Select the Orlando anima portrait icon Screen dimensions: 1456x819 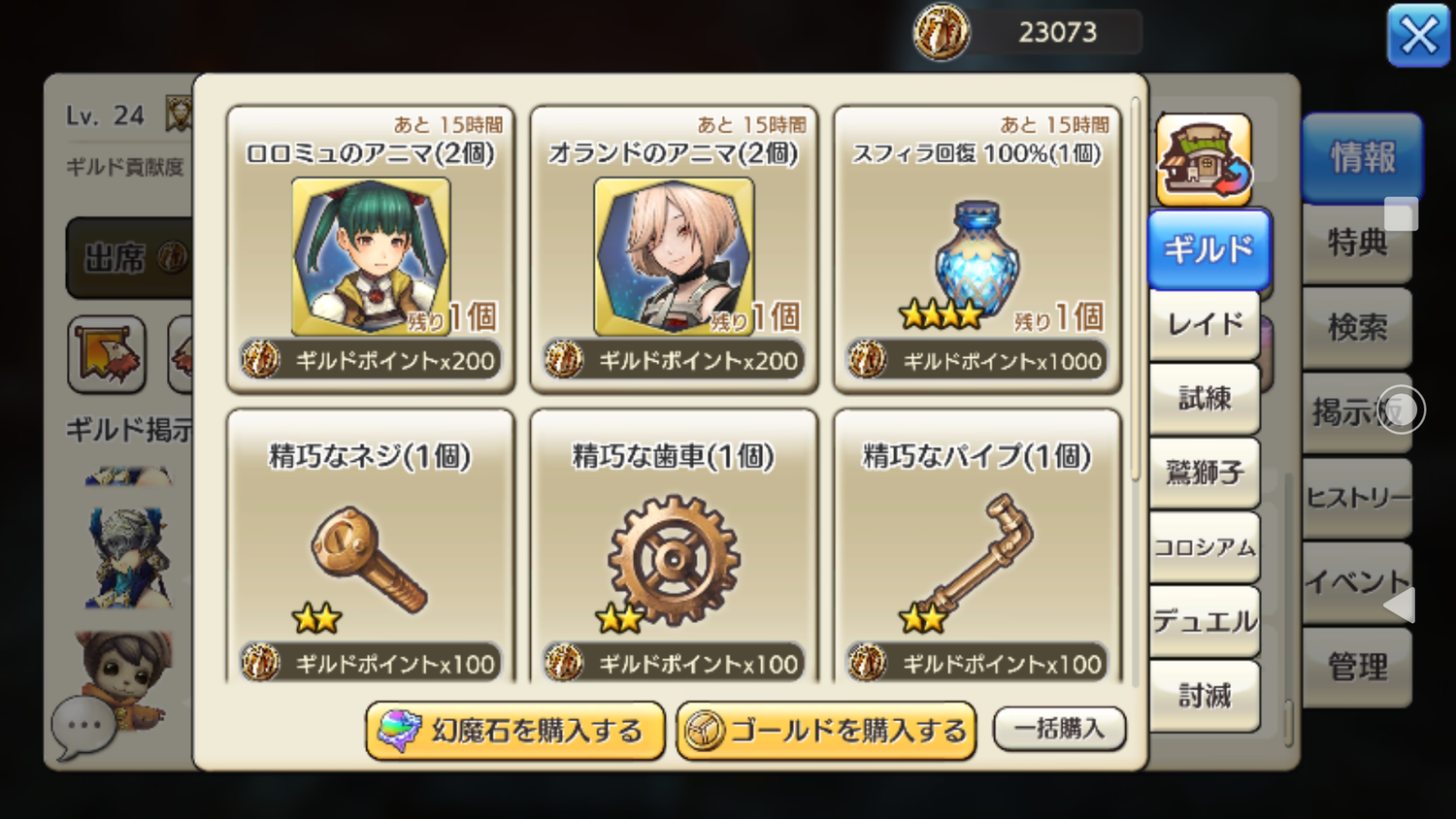point(674,256)
